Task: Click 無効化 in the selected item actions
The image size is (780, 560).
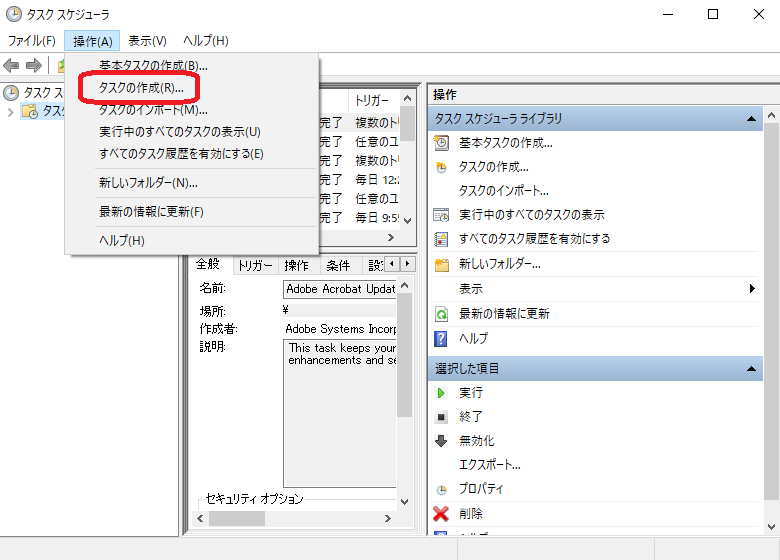Action: [x=477, y=441]
